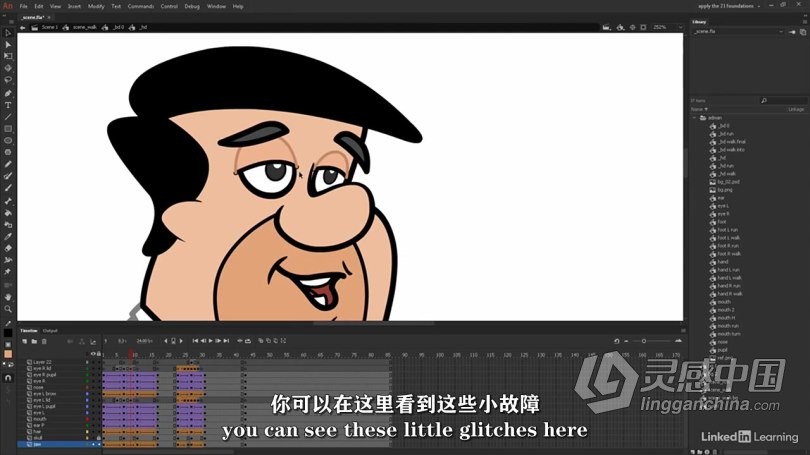The image size is (810, 455).
Task: Open the Window menu
Action: [216, 6]
